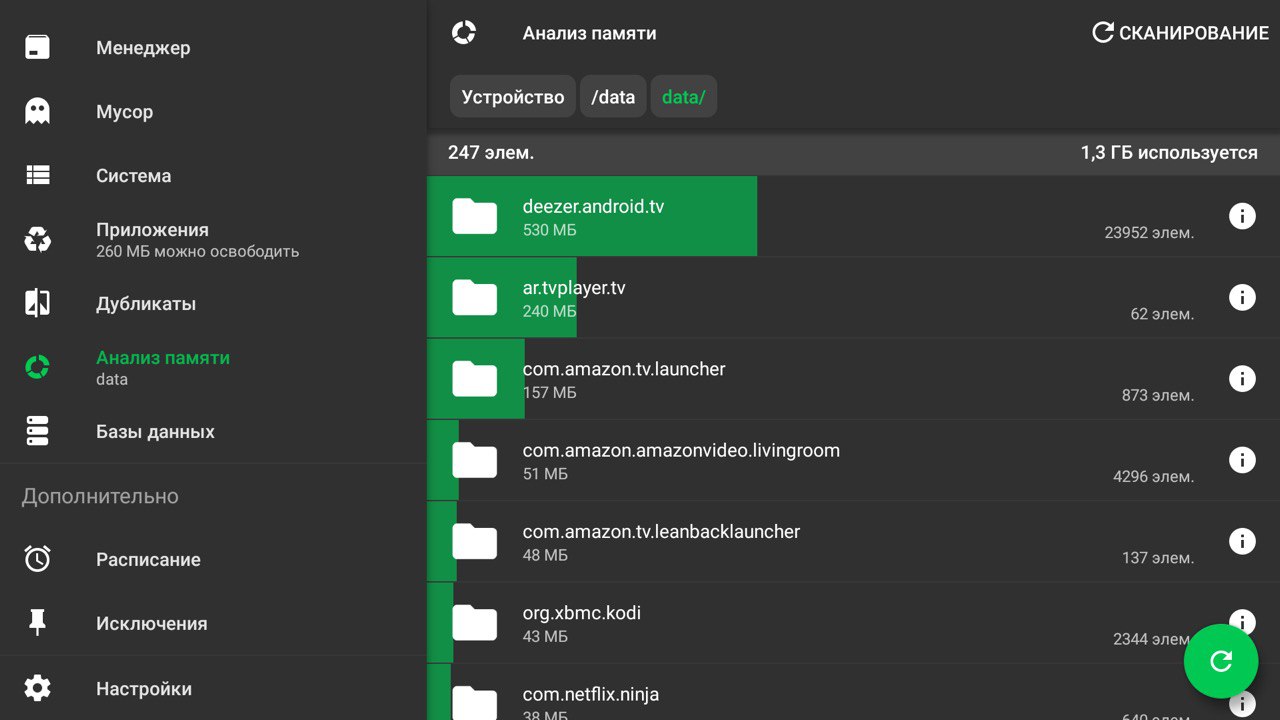Open folder named com.amazon.tv.launcher
This screenshot has height=720, width=1280.
pyautogui.click(x=853, y=378)
